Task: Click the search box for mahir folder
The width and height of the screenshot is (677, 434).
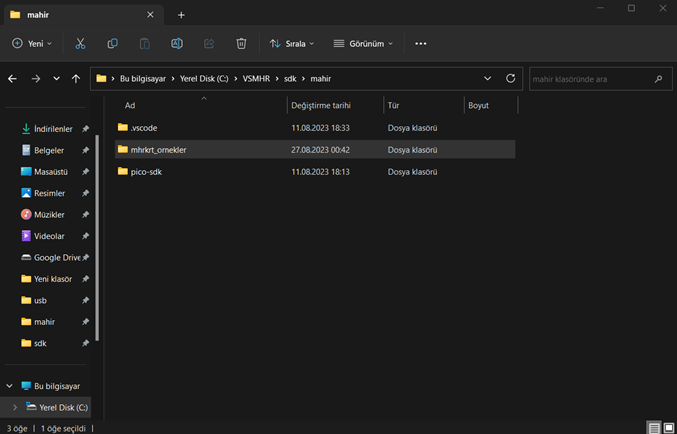Action: pos(590,78)
